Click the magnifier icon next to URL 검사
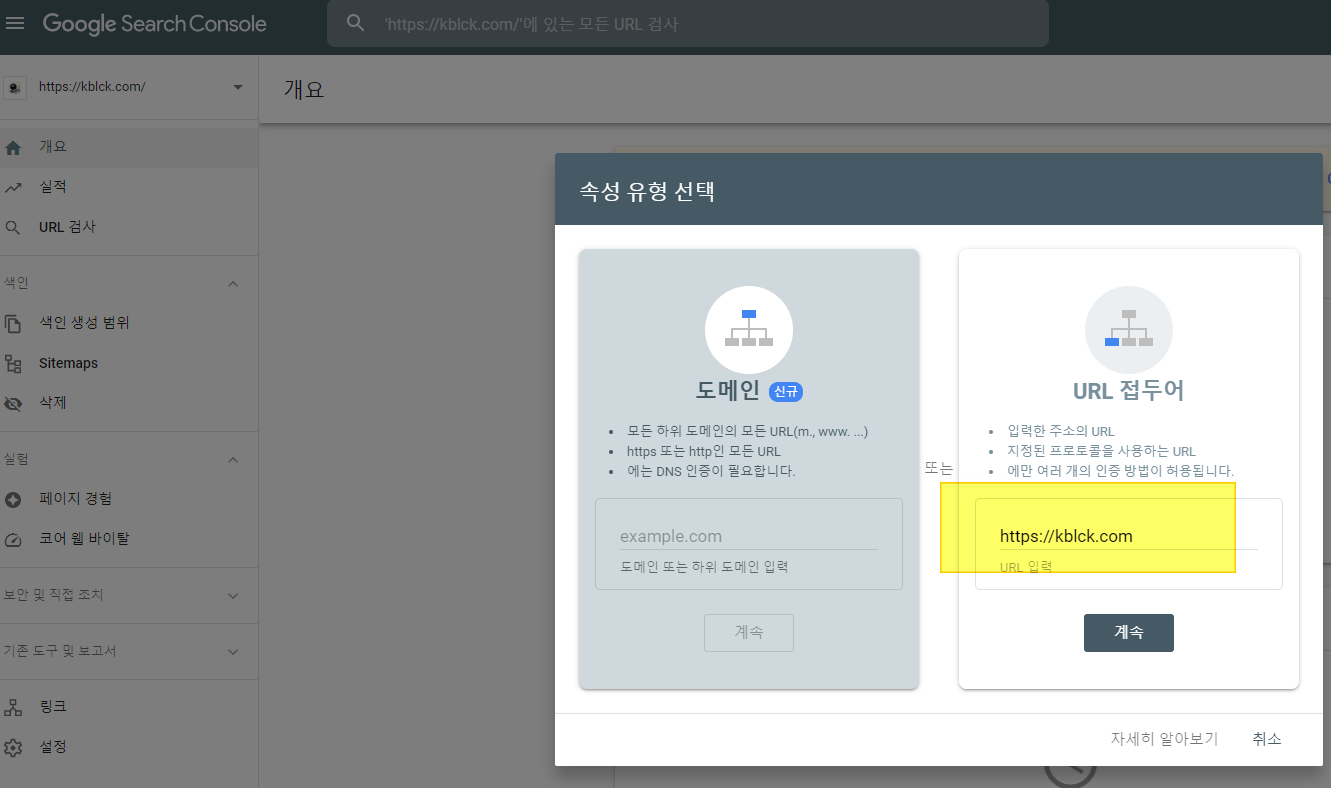 [13, 227]
